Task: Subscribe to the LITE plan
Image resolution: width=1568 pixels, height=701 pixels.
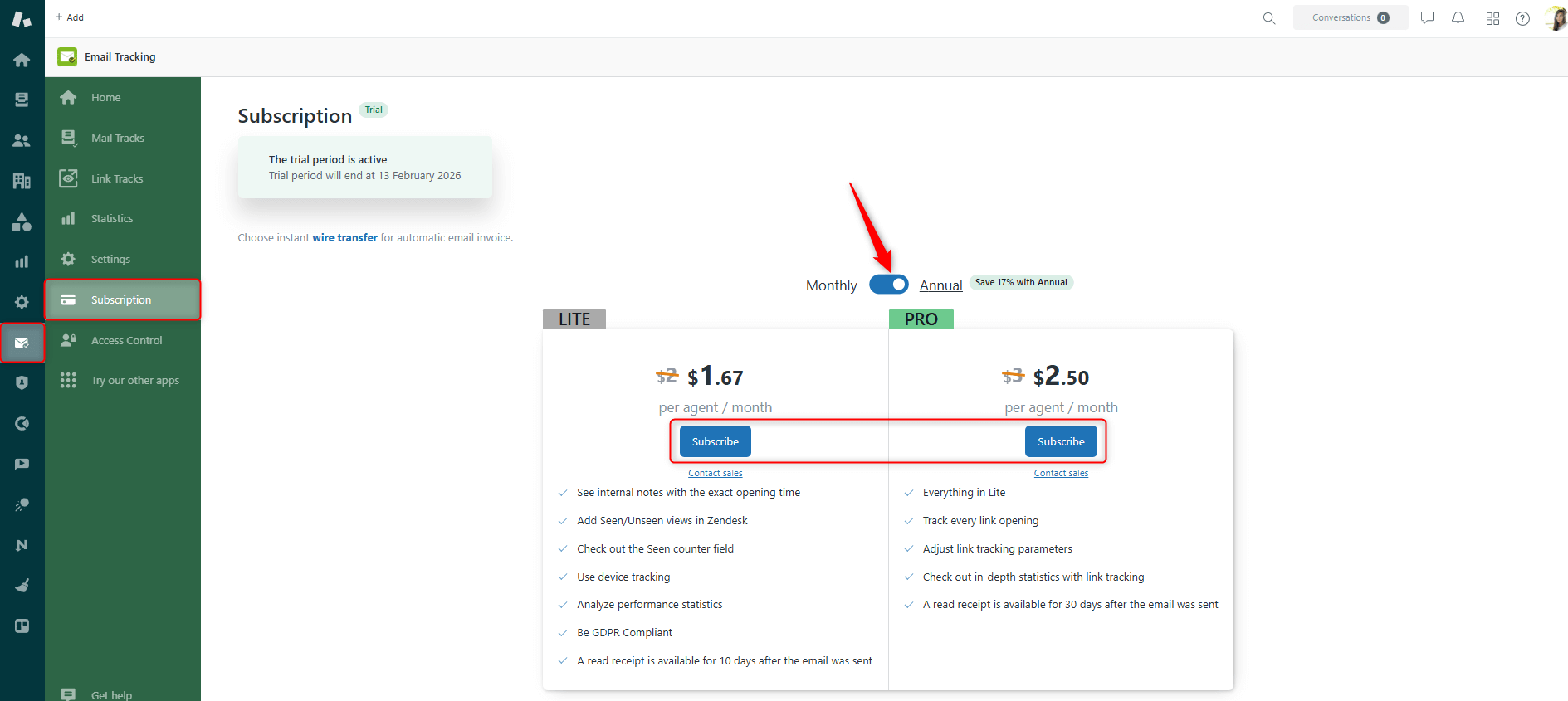Action: 715,441
